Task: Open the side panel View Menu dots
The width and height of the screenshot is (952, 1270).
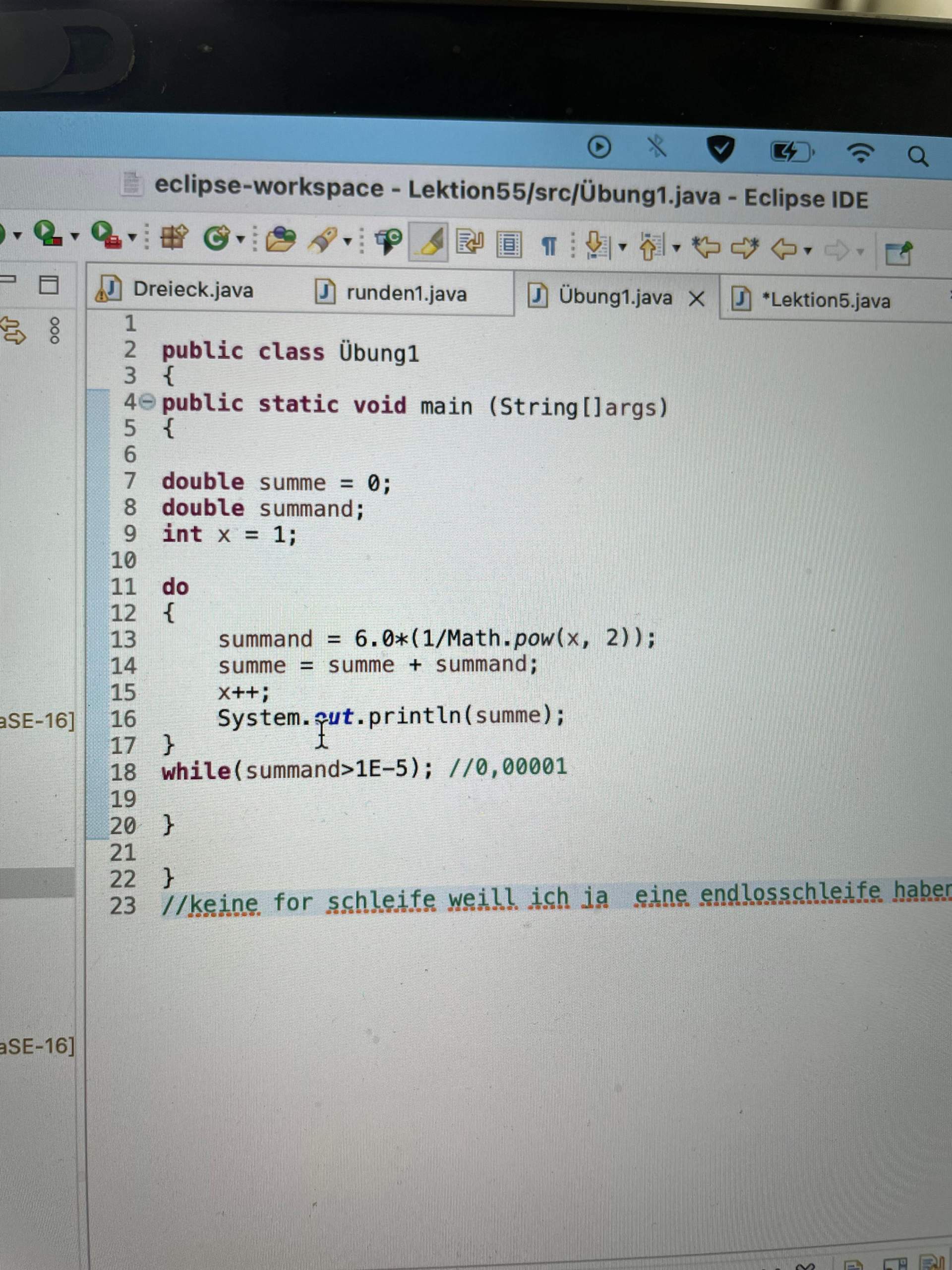Action: click(x=55, y=330)
